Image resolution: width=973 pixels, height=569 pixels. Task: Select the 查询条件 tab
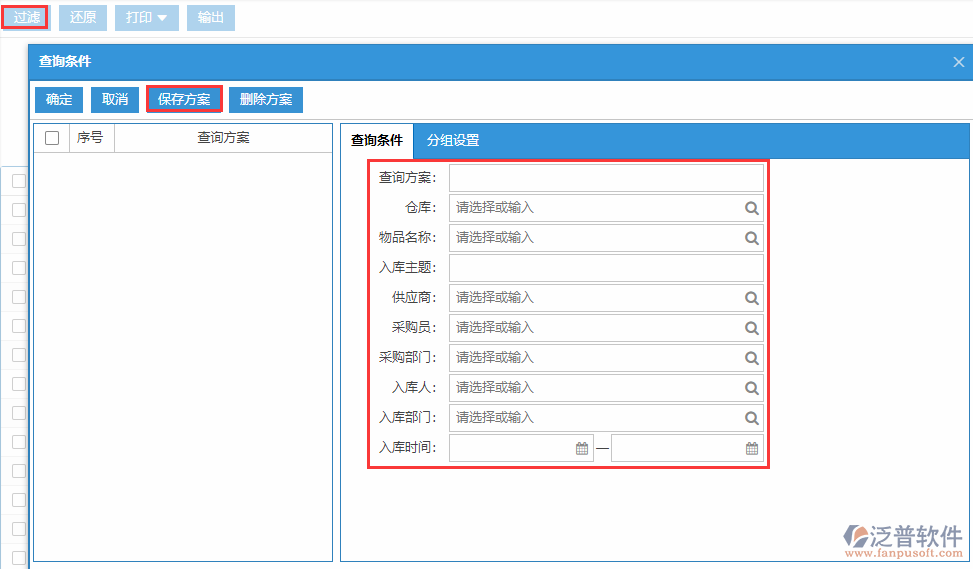pos(377,140)
